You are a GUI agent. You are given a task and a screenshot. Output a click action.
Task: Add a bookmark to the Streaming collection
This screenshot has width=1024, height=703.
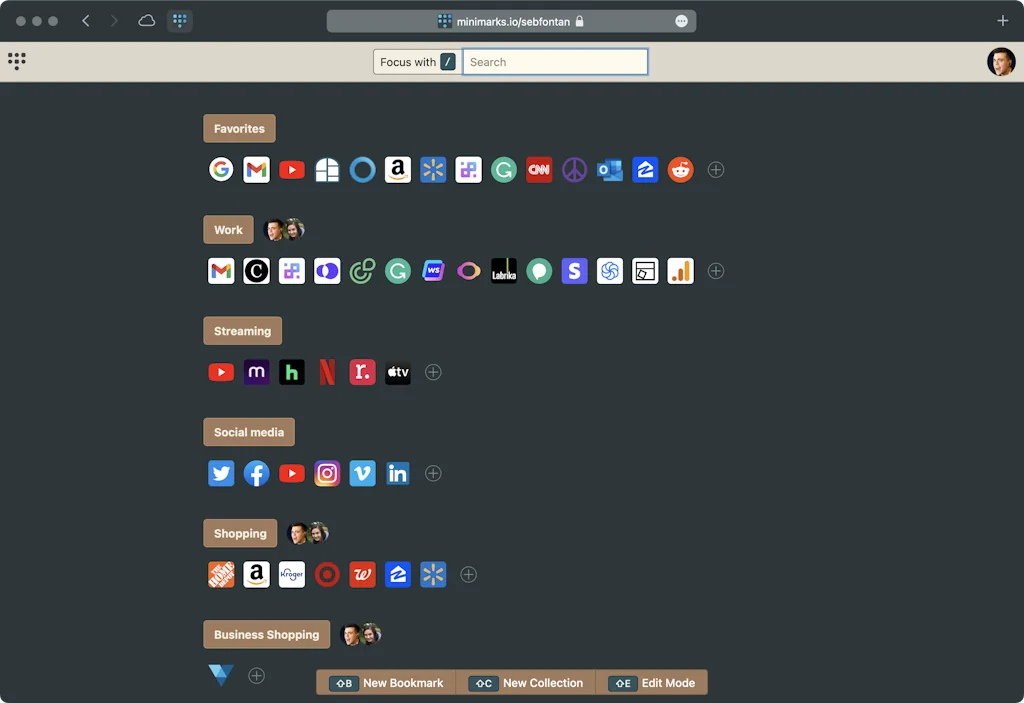click(x=433, y=372)
